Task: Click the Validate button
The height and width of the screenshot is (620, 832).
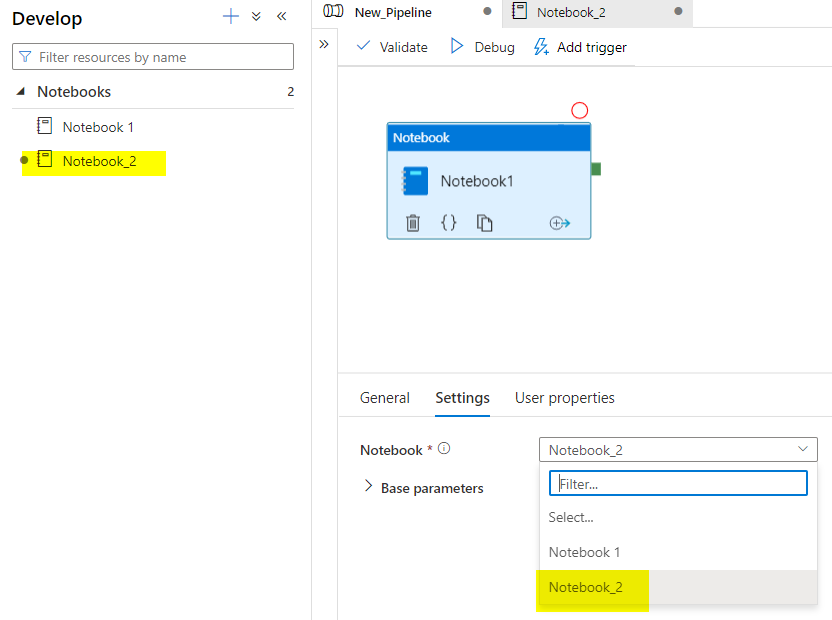Action: tap(392, 47)
